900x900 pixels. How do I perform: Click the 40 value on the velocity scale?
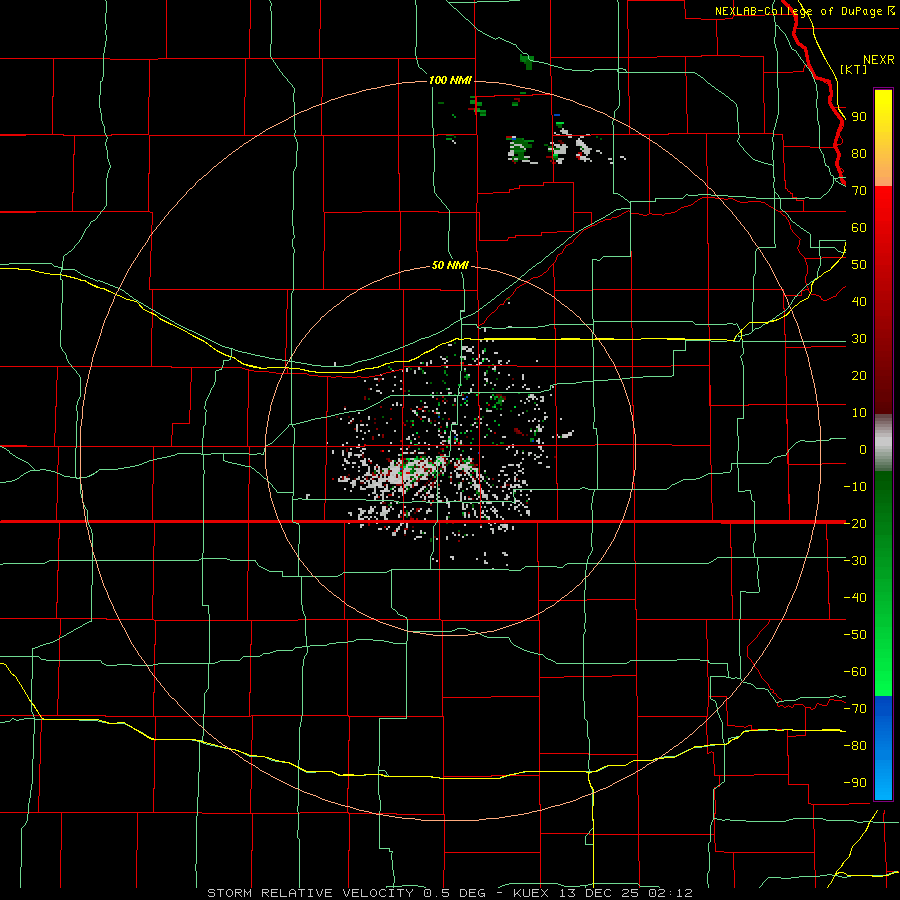(859, 301)
